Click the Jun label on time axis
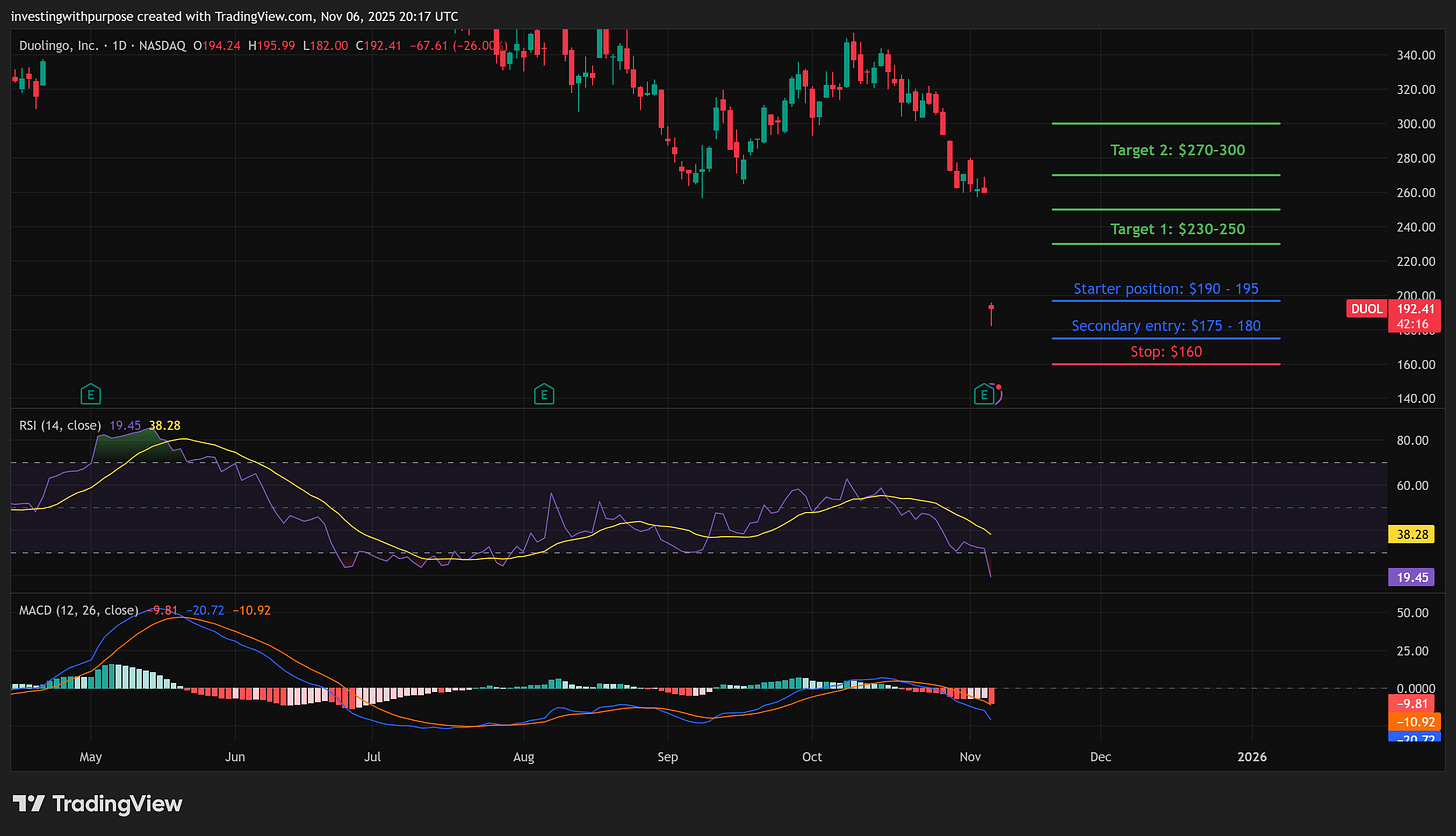The image size is (1456, 836). (x=234, y=757)
